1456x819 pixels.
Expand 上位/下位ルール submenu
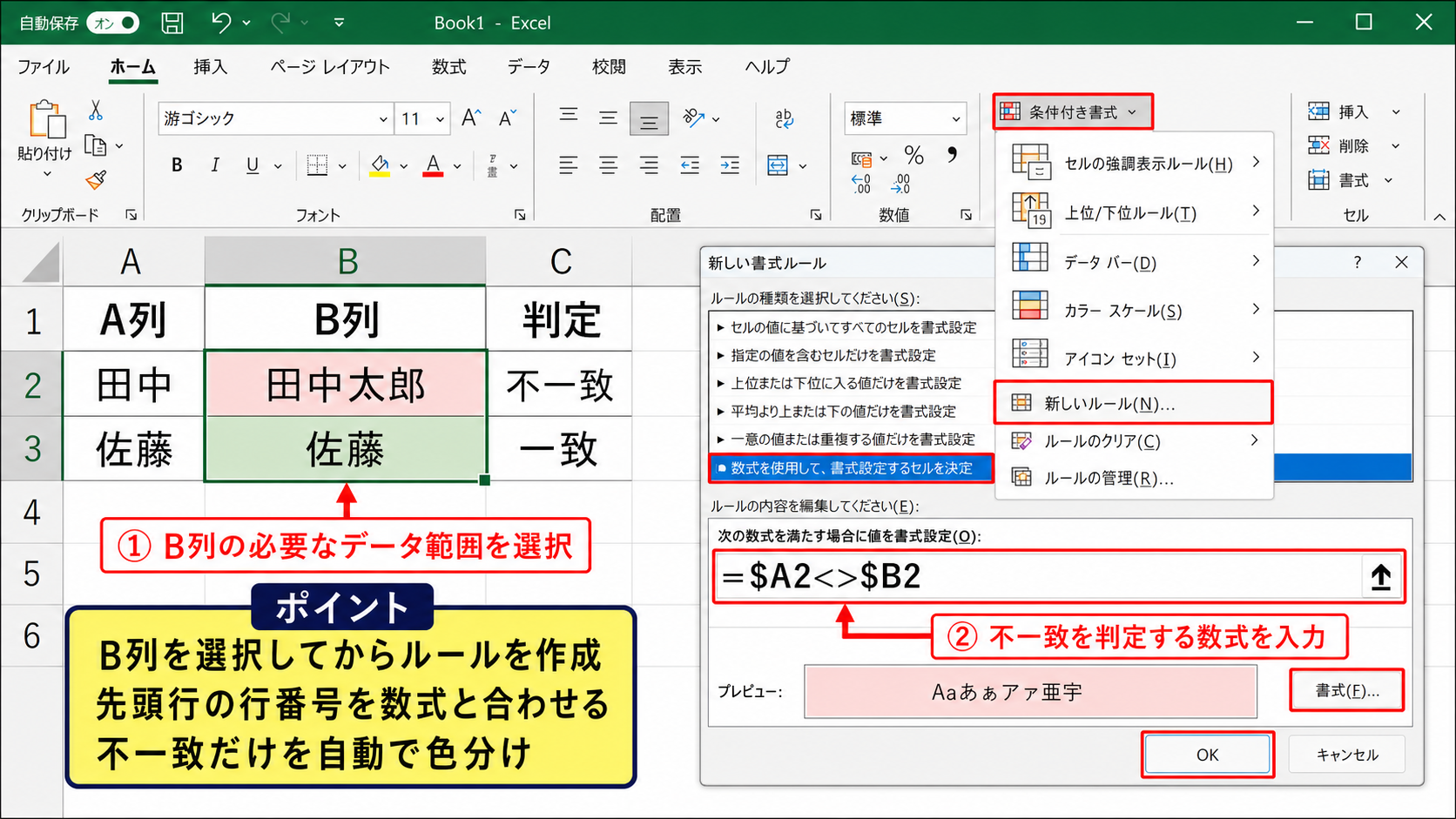coord(1136,211)
